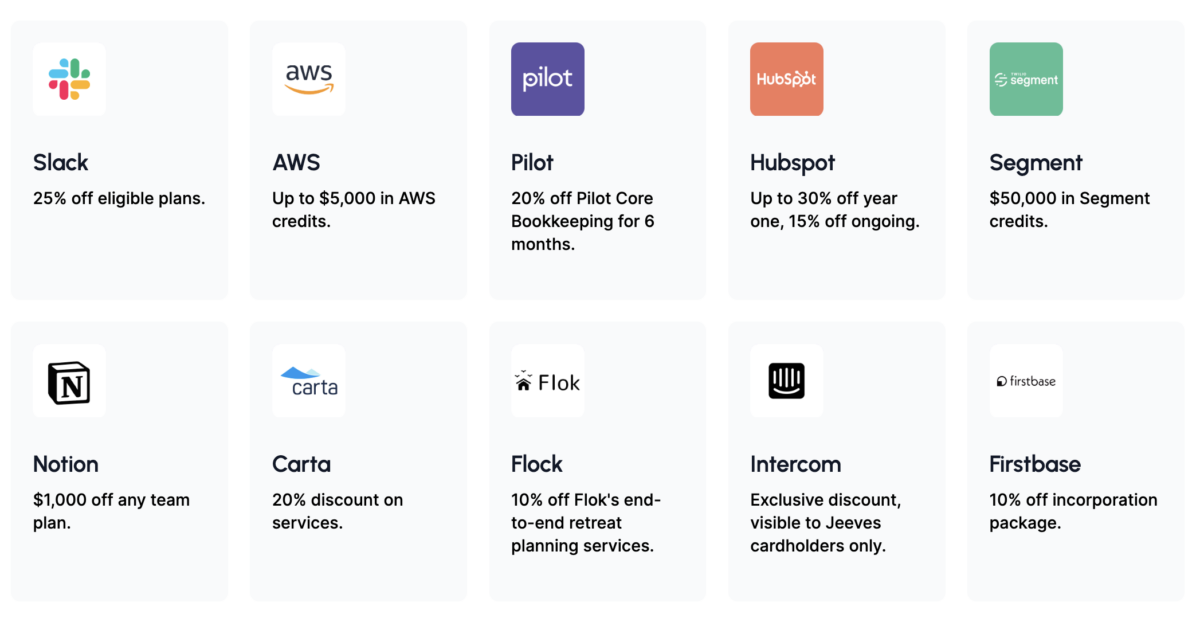Click the Firstbase logo icon
This screenshot has width=1200, height=618.
point(1025,381)
